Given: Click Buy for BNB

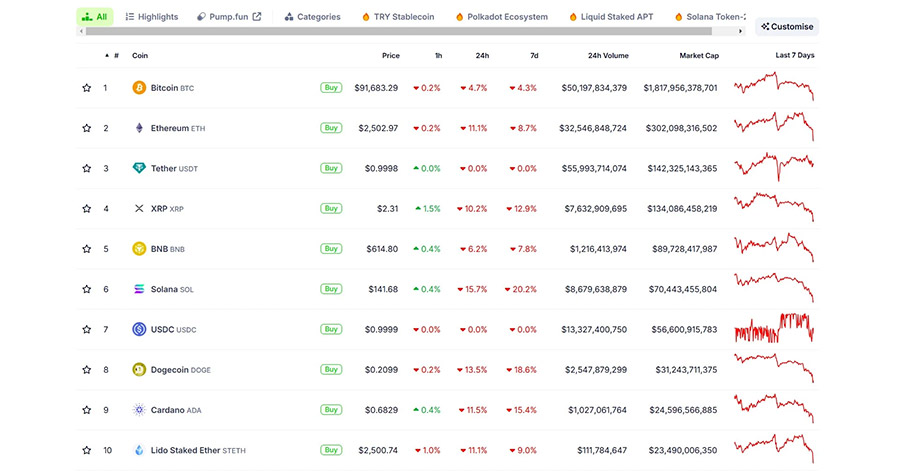Looking at the screenshot, I should coord(331,248).
